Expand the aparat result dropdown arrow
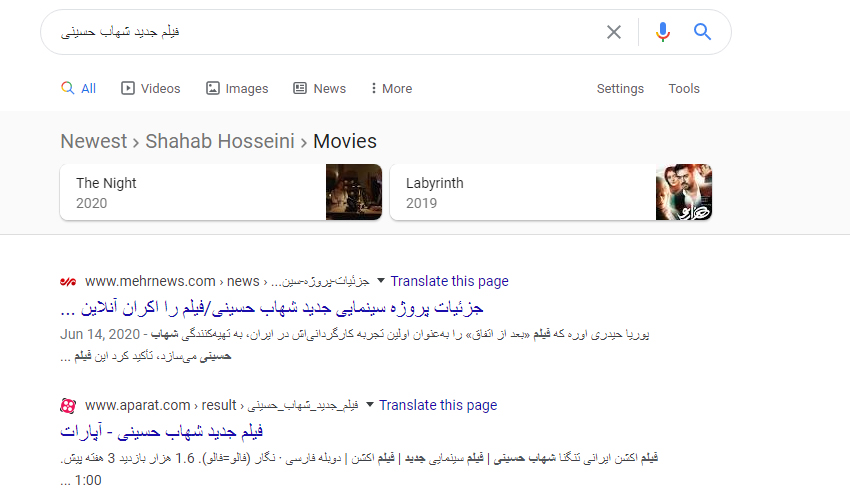The height and width of the screenshot is (500, 850). pos(370,405)
